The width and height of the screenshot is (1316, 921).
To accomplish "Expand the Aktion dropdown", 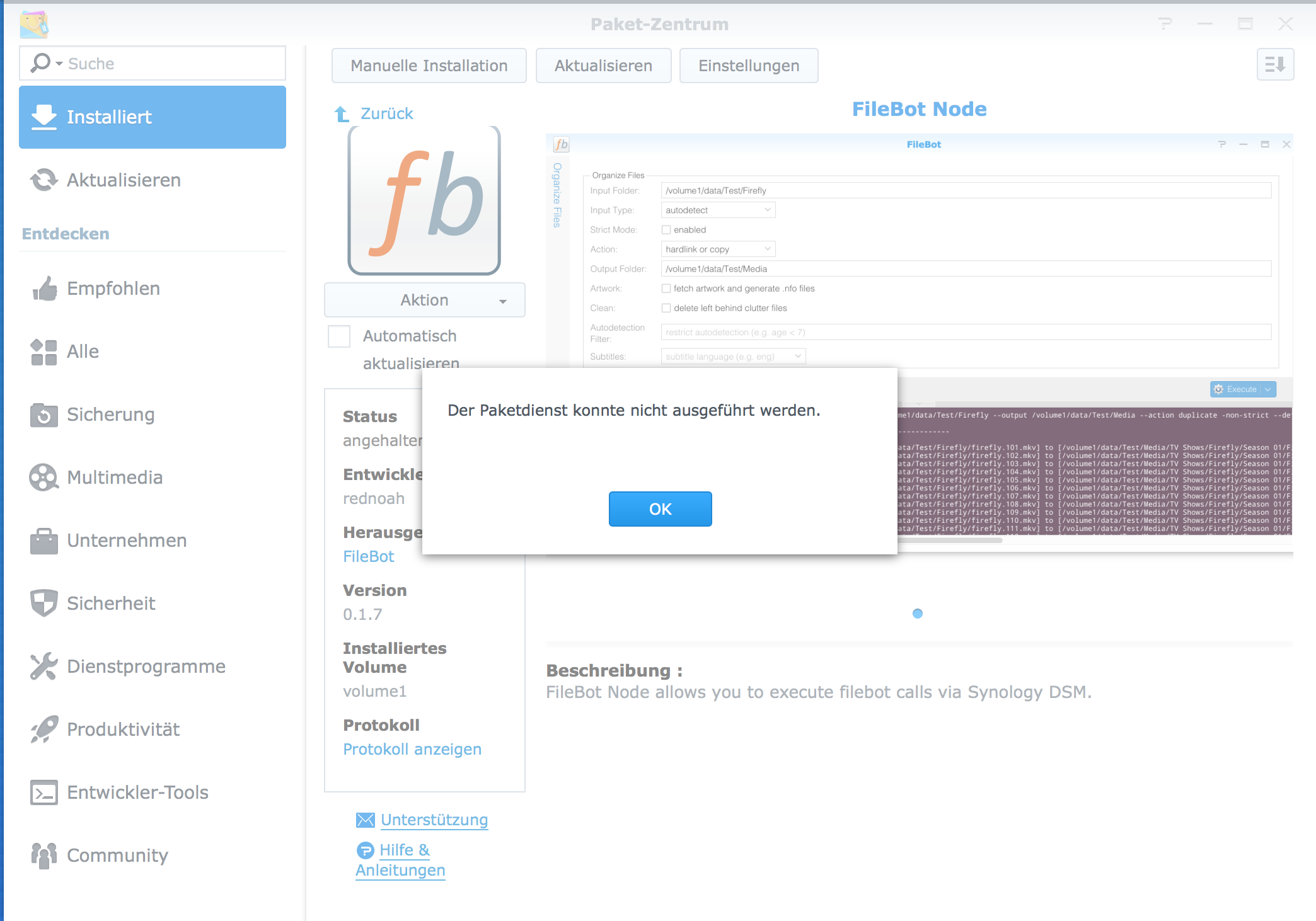I will [x=424, y=300].
